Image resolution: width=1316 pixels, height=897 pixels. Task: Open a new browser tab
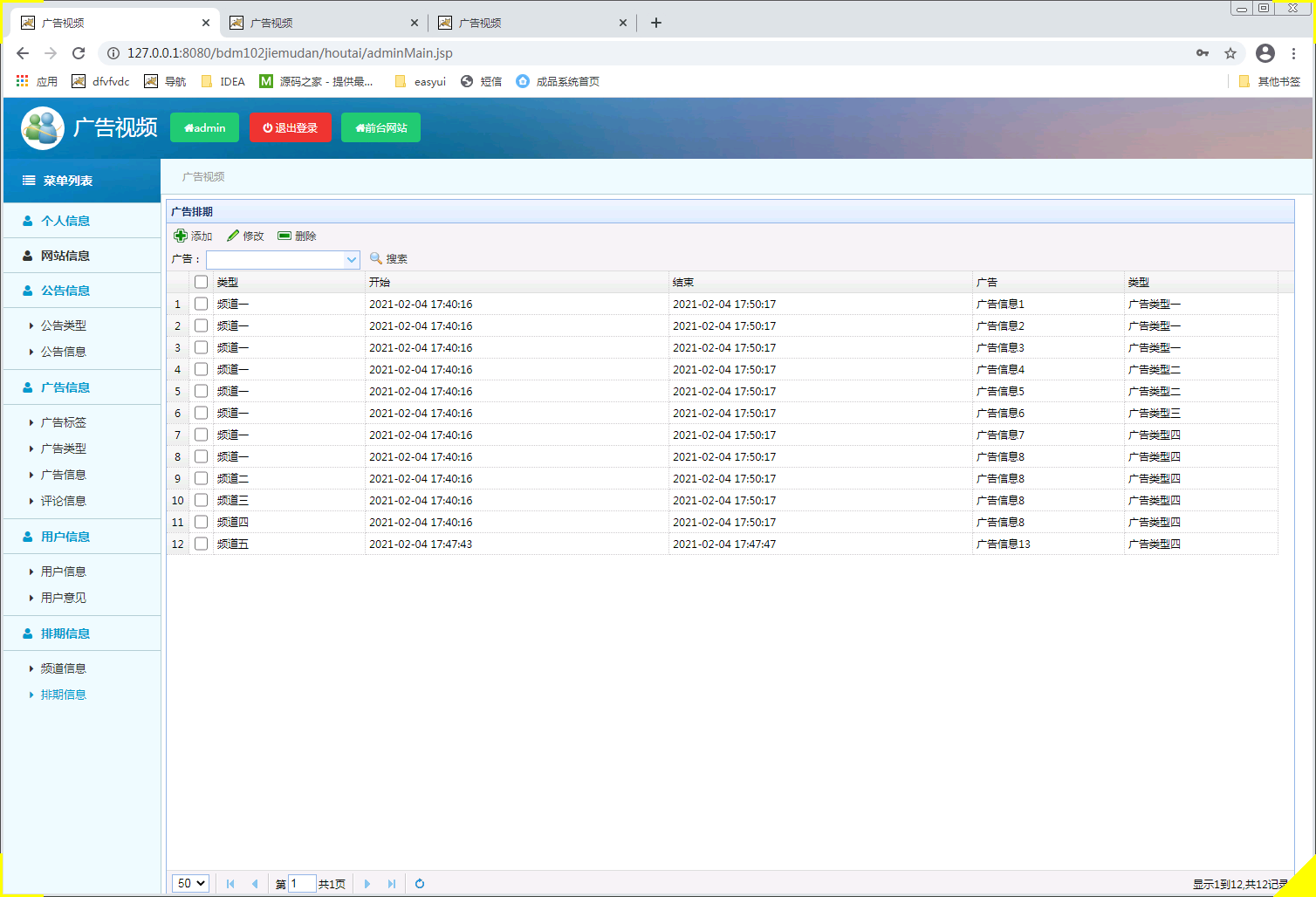click(x=656, y=23)
